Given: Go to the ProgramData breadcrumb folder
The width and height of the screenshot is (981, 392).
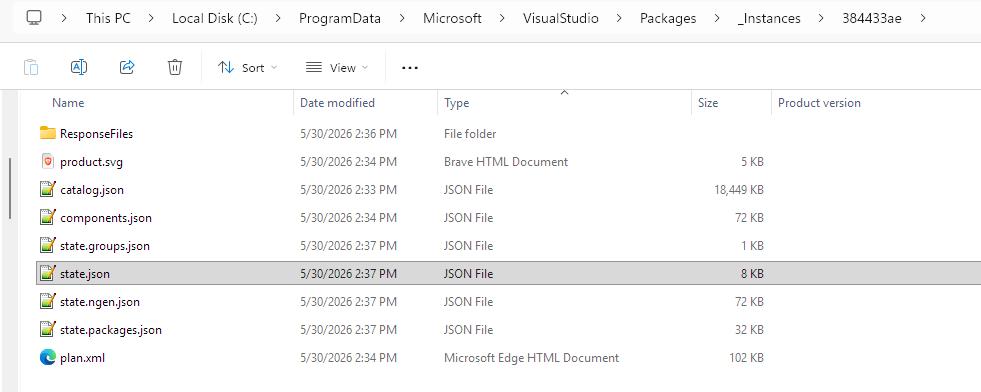Looking at the screenshot, I should point(340,18).
